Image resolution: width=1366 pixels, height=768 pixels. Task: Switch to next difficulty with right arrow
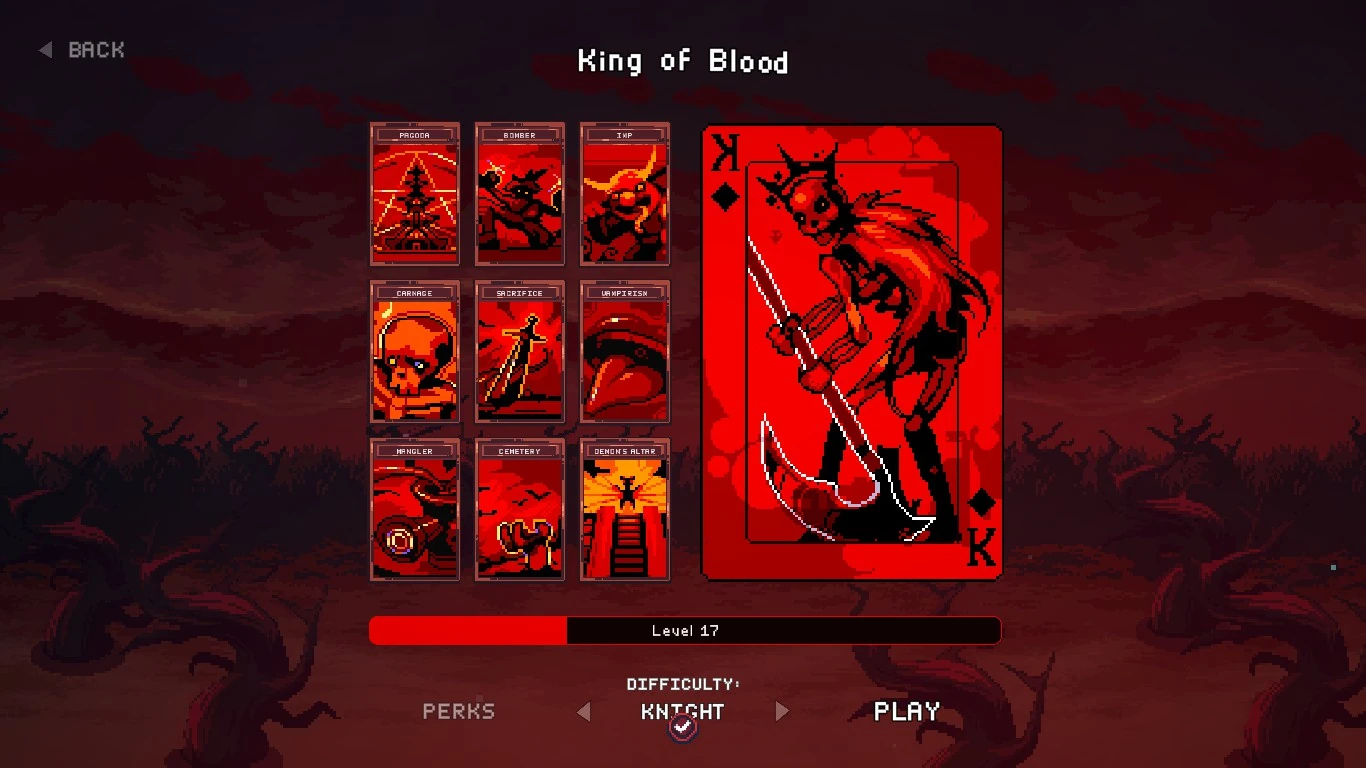click(x=782, y=711)
